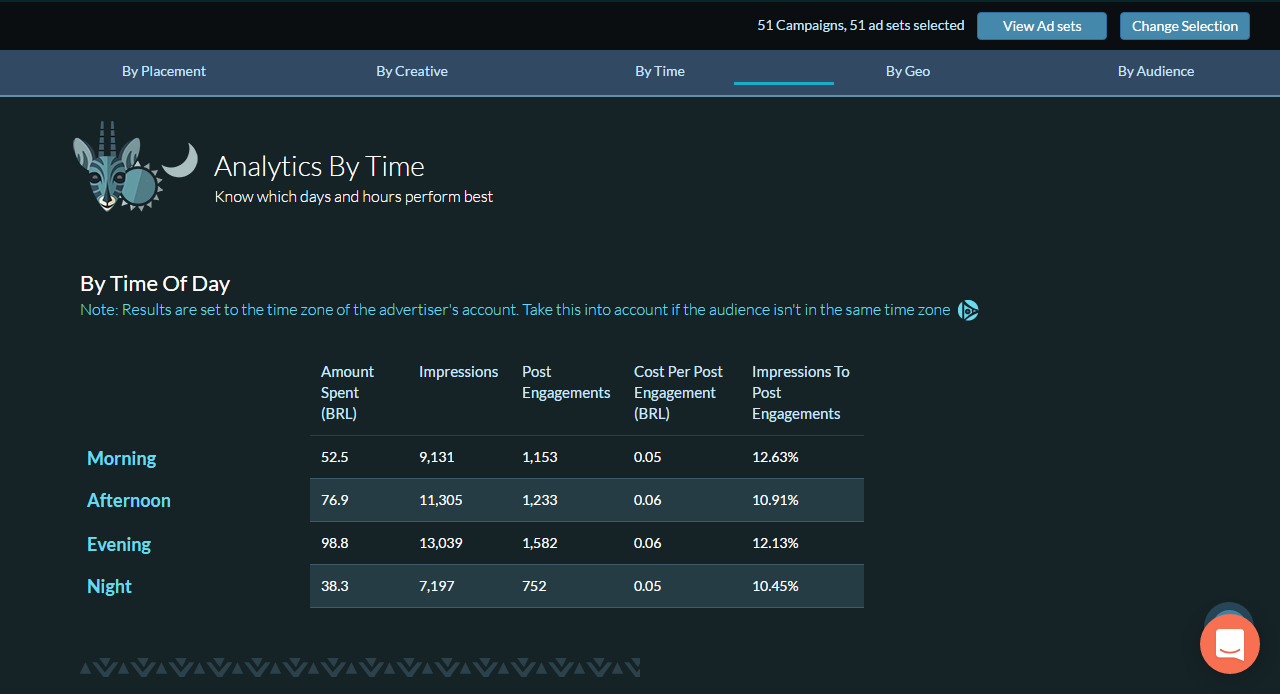
Task: Click the Impressions column header
Action: (x=458, y=372)
